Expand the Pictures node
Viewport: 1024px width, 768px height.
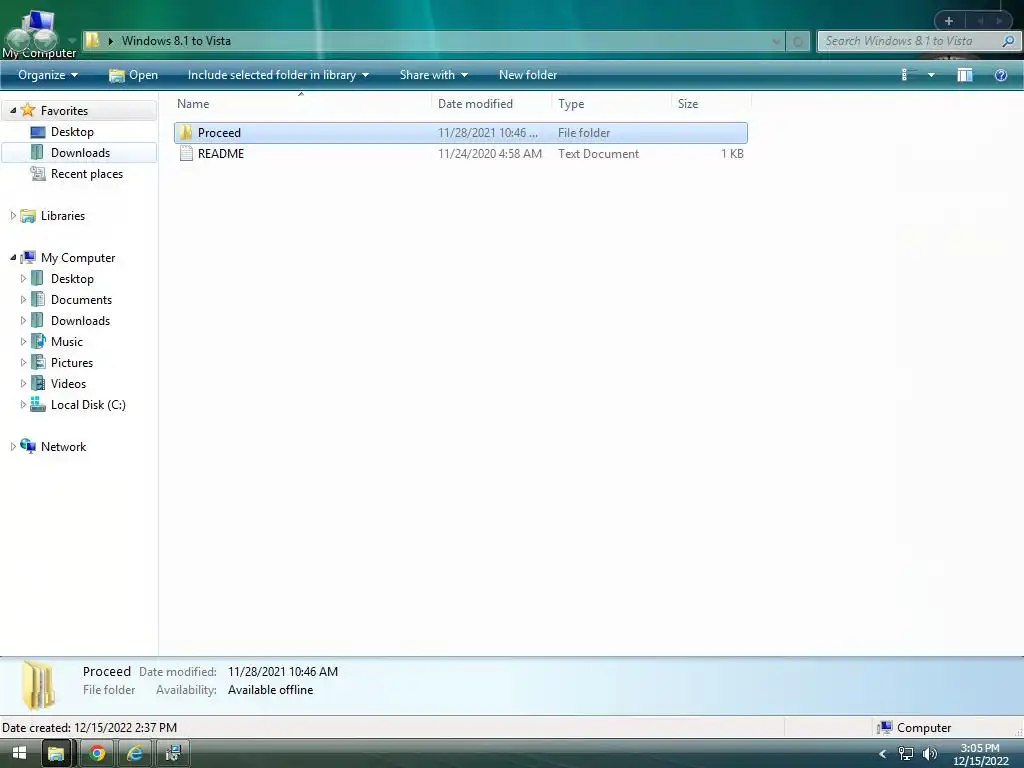(x=24, y=362)
